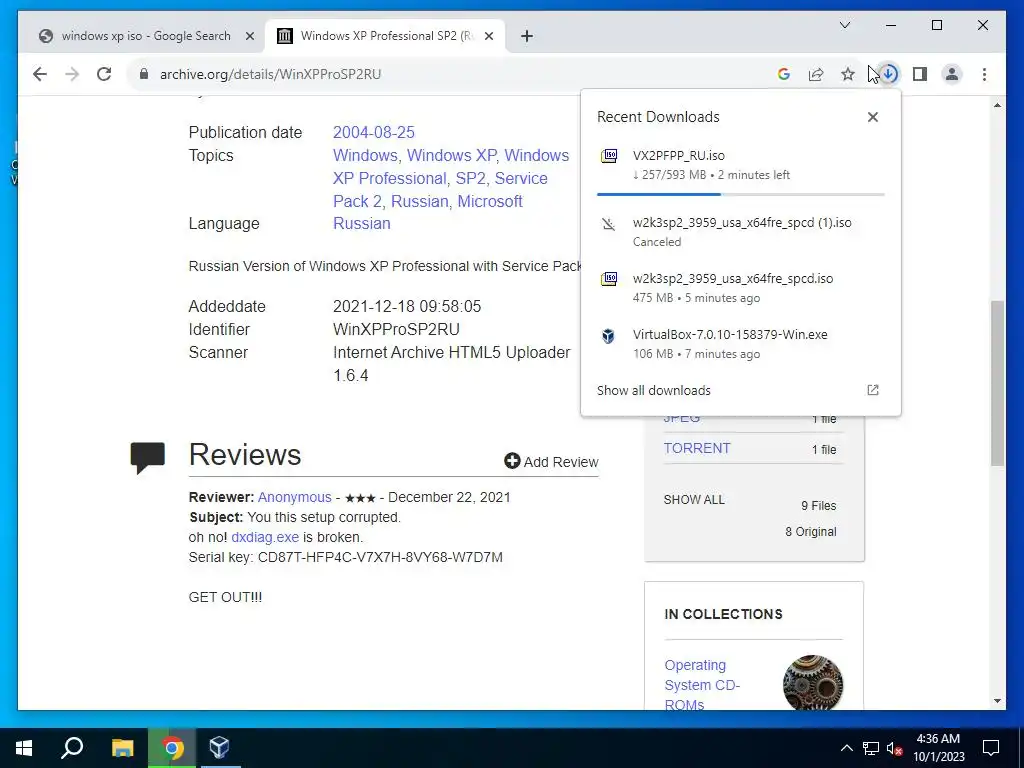The width and height of the screenshot is (1024, 768).
Task: Open the Anonymous reviewer link
Action: coord(295,497)
